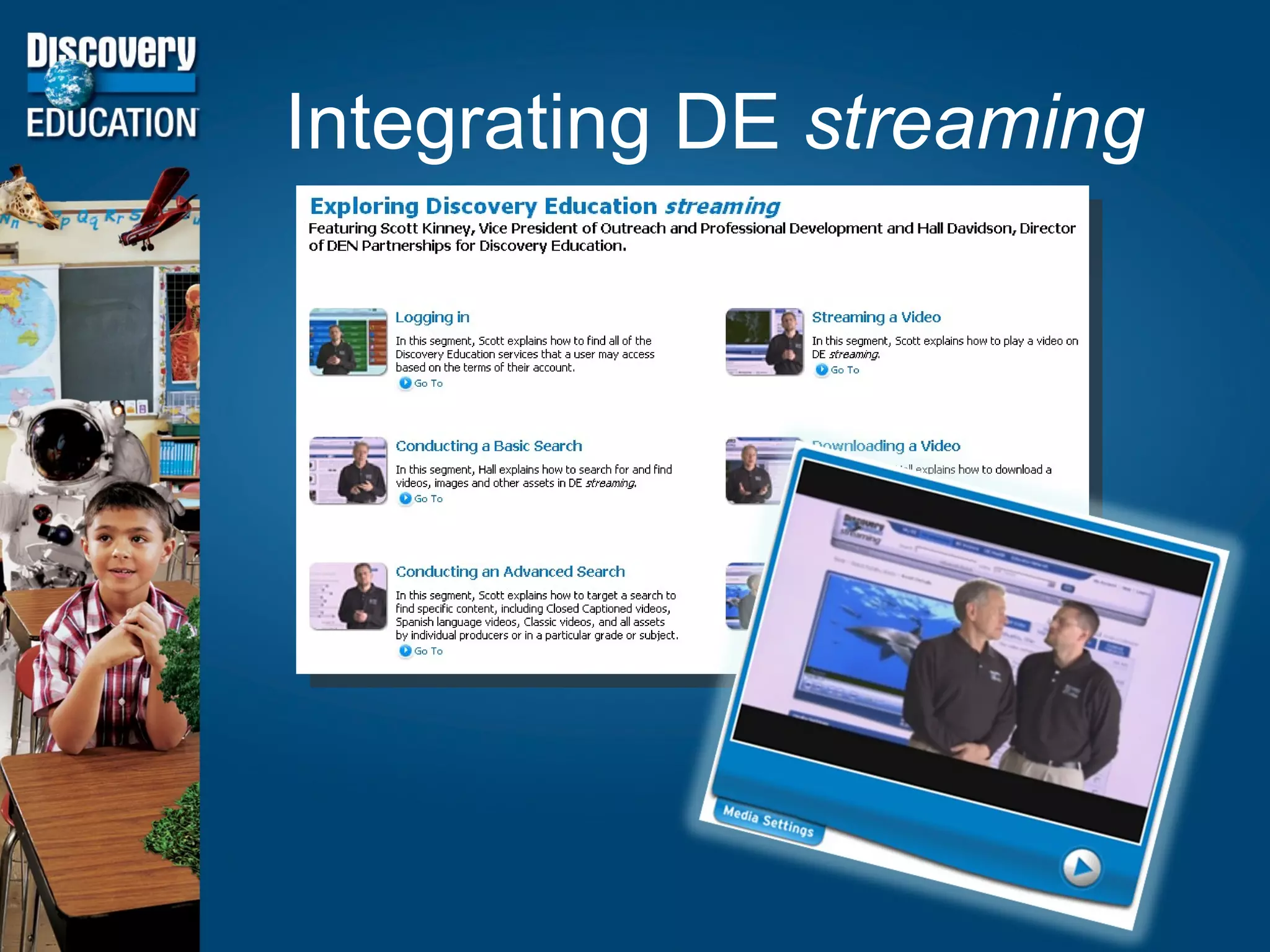This screenshot has width=1270, height=952.
Task: Click the Go To text under Basic Search
Action: pyautogui.click(x=429, y=498)
